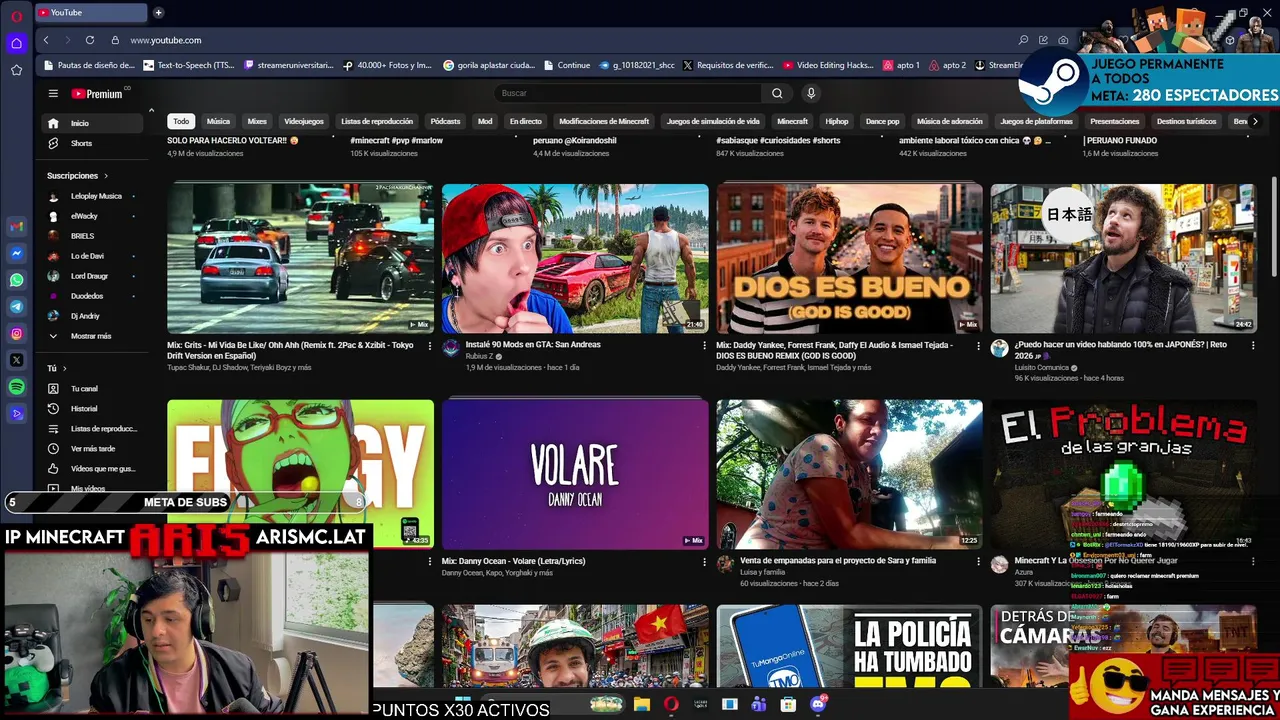Click the Opera menu logo
The width and height of the screenshot is (1280, 720).
tap(17, 16)
